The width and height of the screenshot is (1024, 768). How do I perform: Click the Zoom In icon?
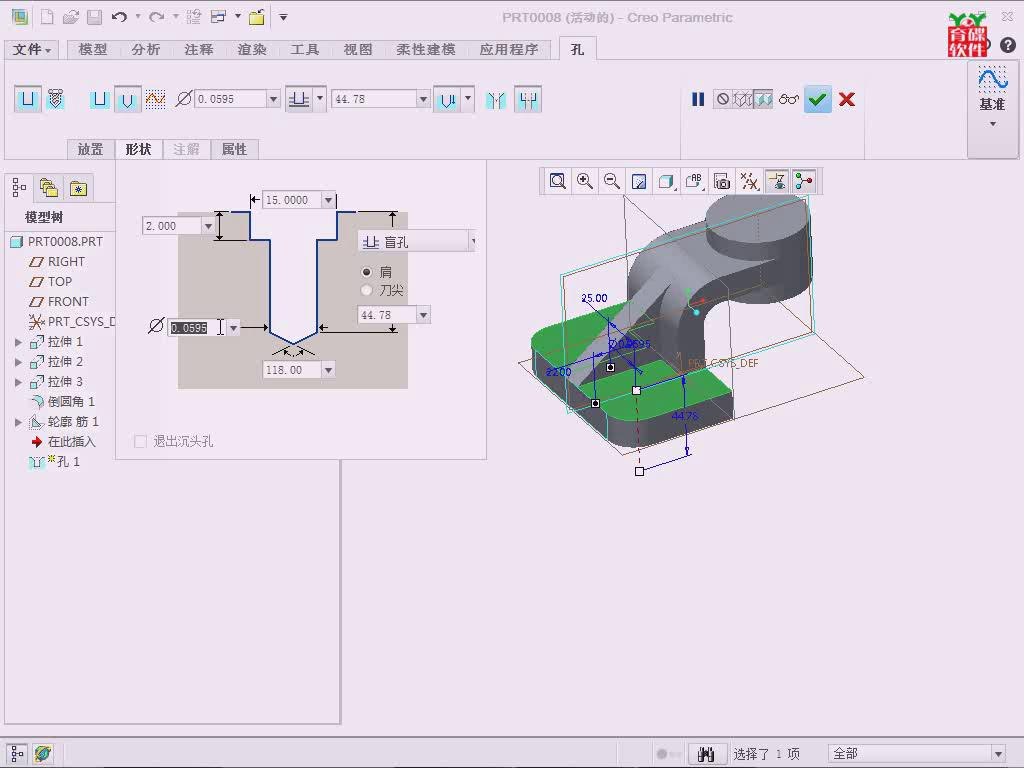point(584,182)
